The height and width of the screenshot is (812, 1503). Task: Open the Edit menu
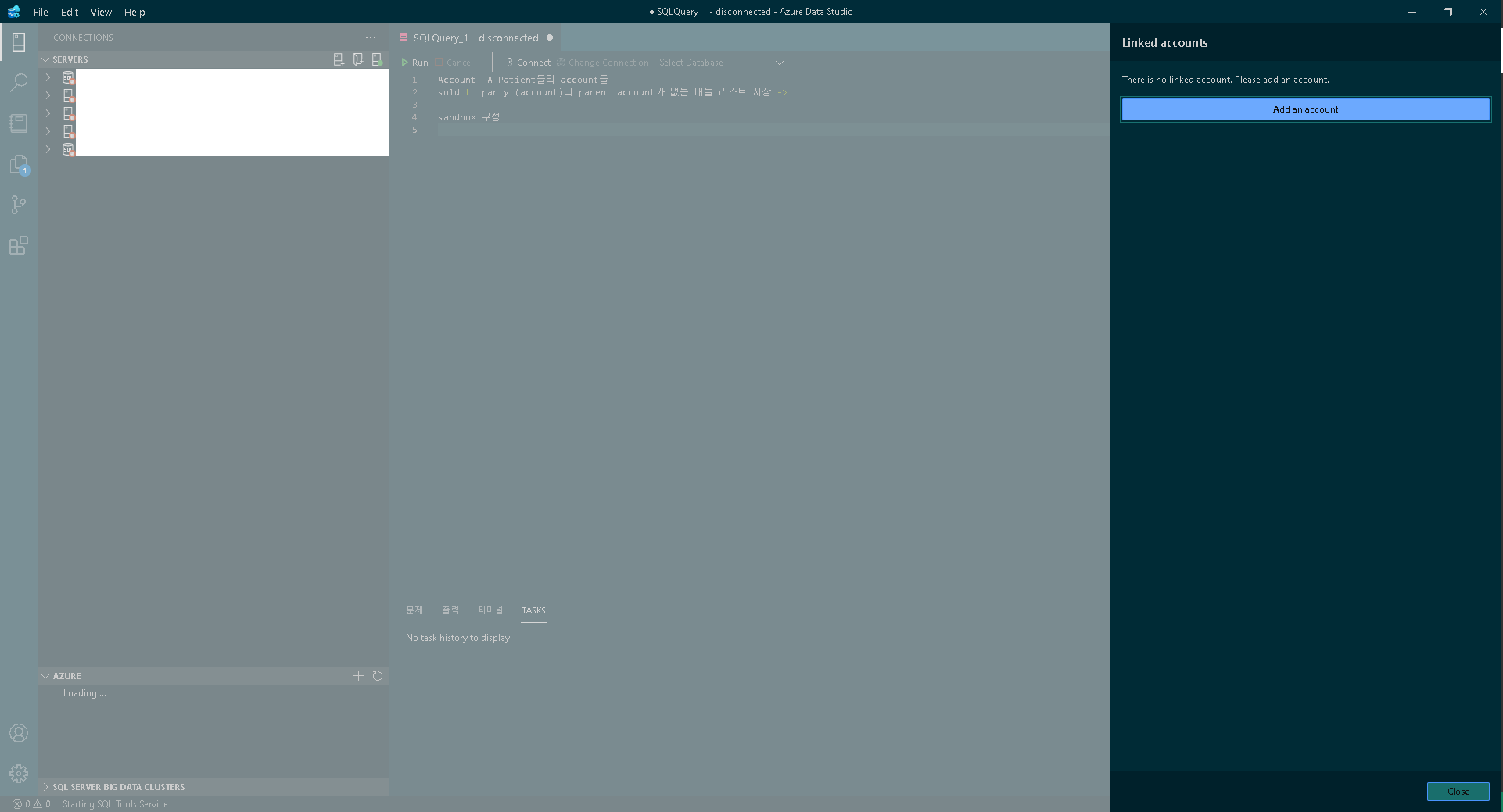(x=70, y=12)
